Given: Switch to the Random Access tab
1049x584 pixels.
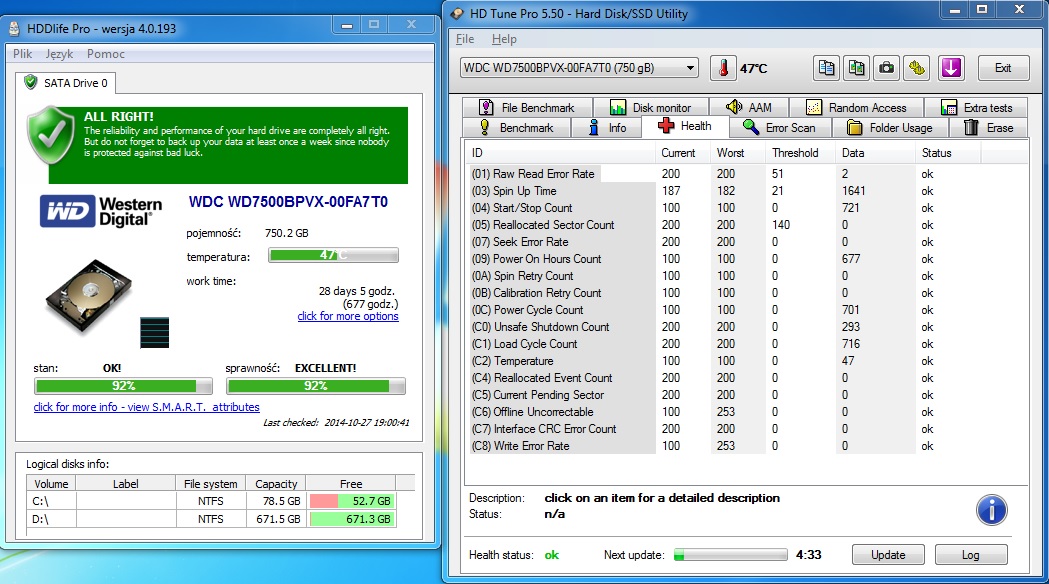Looking at the screenshot, I should [x=857, y=108].
